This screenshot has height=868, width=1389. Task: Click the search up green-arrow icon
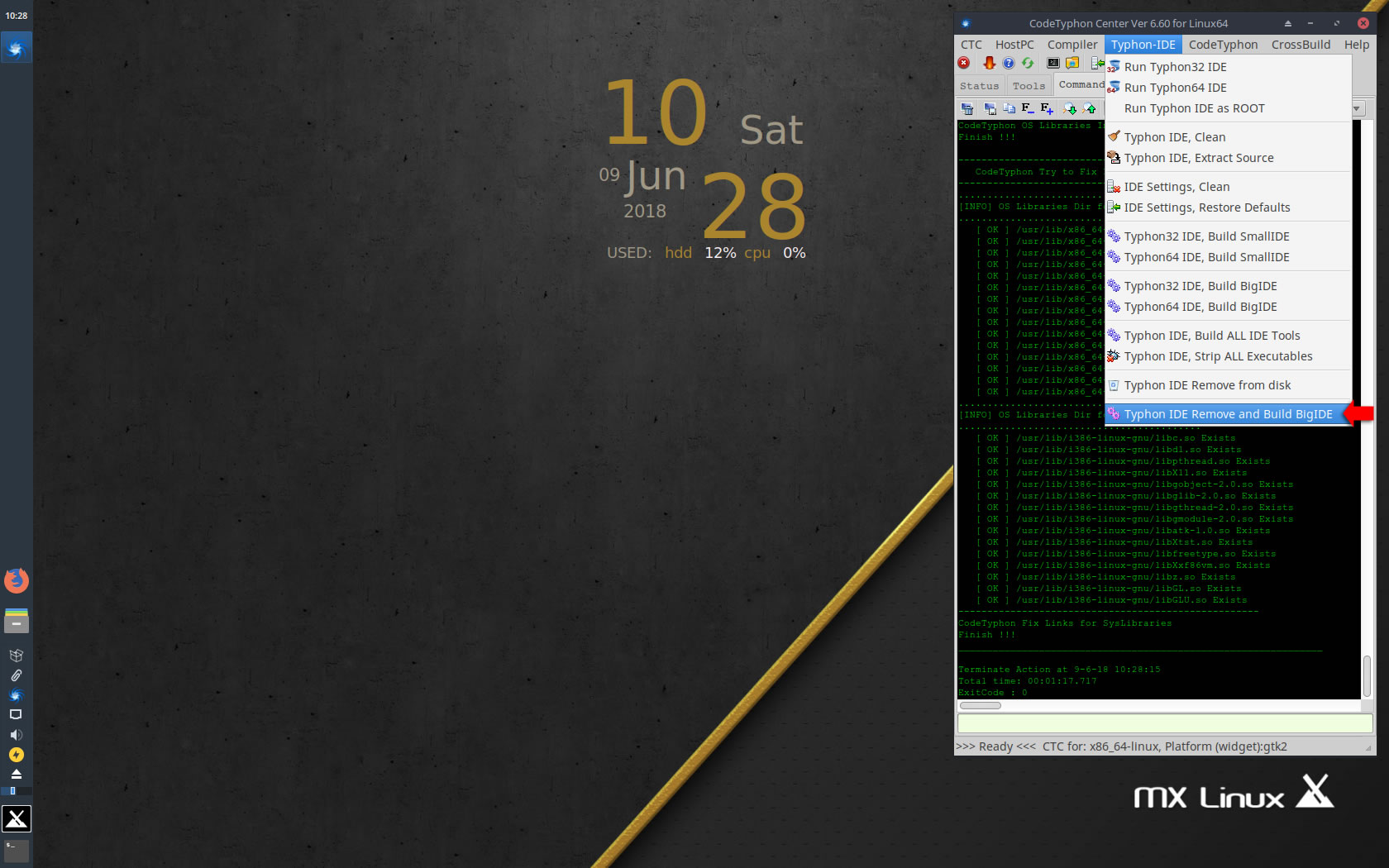click(x=1090, y=108)
